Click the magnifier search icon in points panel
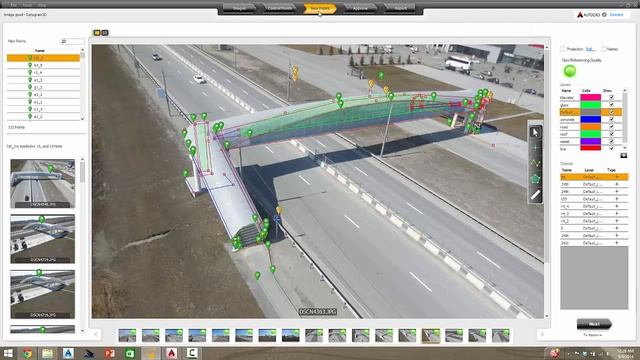This screenshot has height=360, width=640. pos(64,41)
